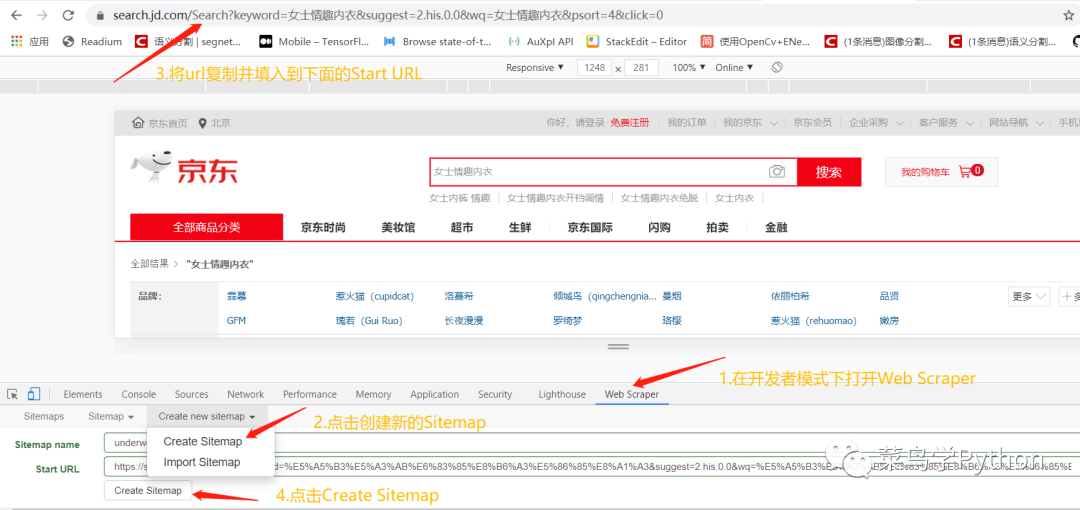Screen dimensions: 1080x510
Task: Select the 北京 location marker
Action: pos(214,123)
